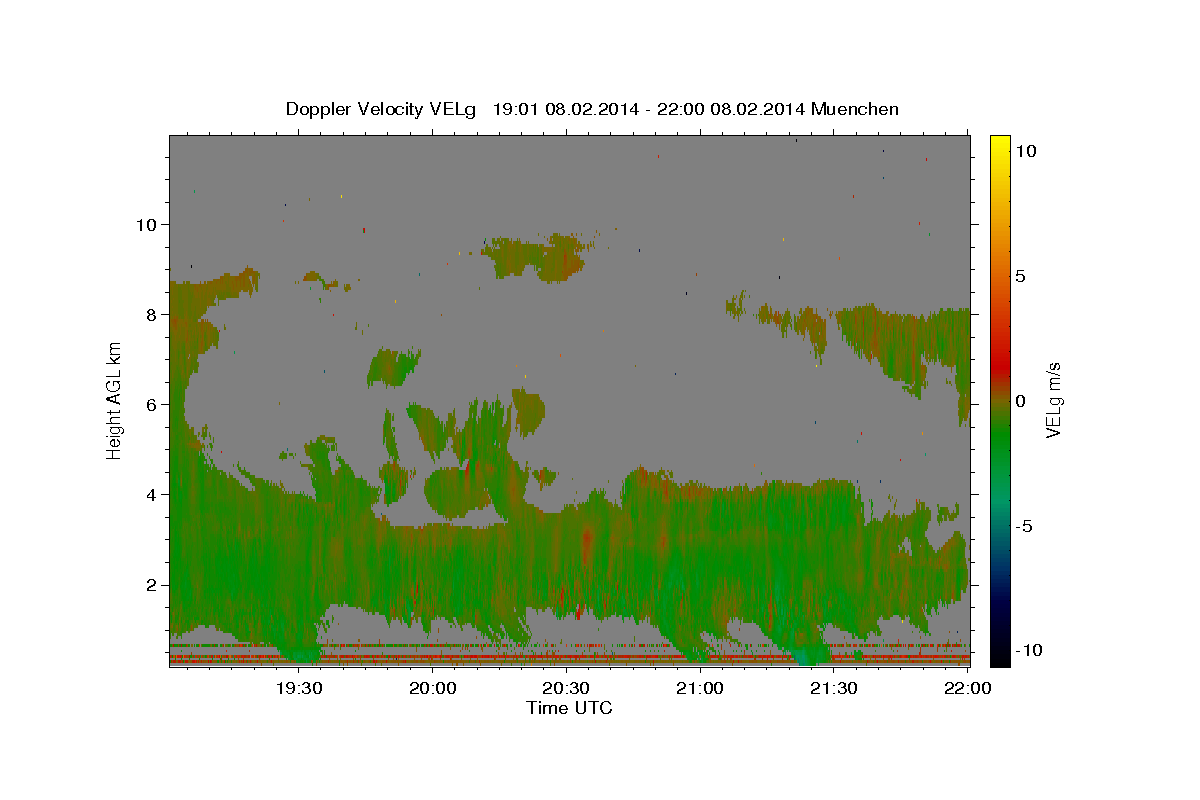This screenshot has height=800, width=1200.
Task: Click the 19:30 time axis label
Action: tap(298, 689)
